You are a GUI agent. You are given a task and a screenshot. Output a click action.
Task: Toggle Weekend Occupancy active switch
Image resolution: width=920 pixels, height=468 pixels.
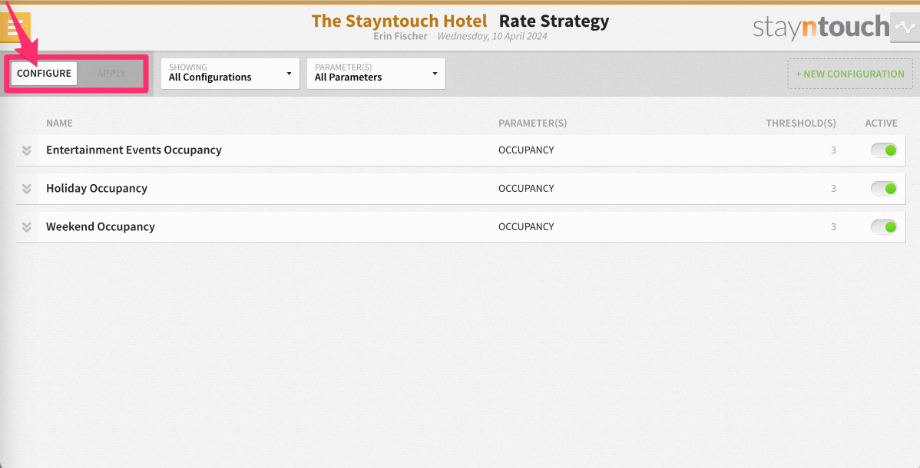[884, 226]
